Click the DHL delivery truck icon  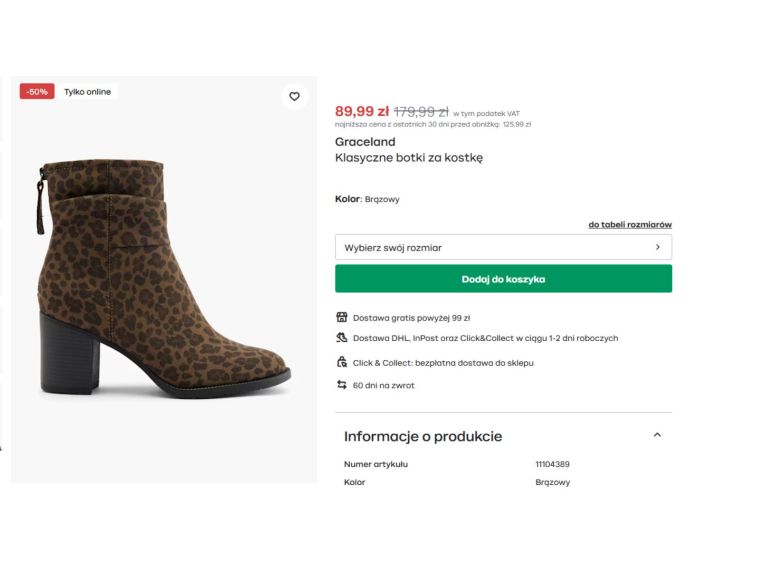342,338
